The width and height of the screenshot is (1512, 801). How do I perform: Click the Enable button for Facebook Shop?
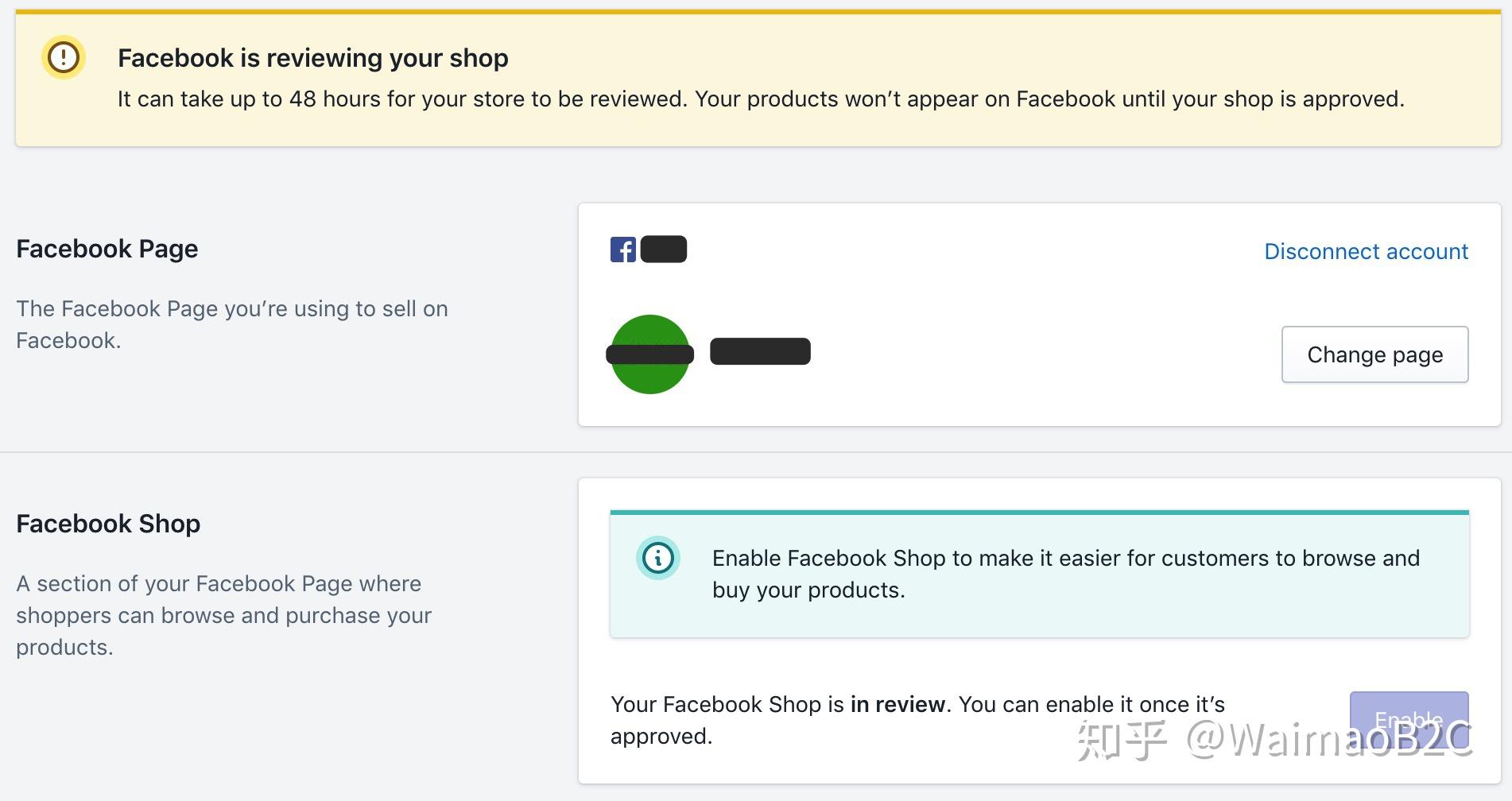tap(1409, 720)
